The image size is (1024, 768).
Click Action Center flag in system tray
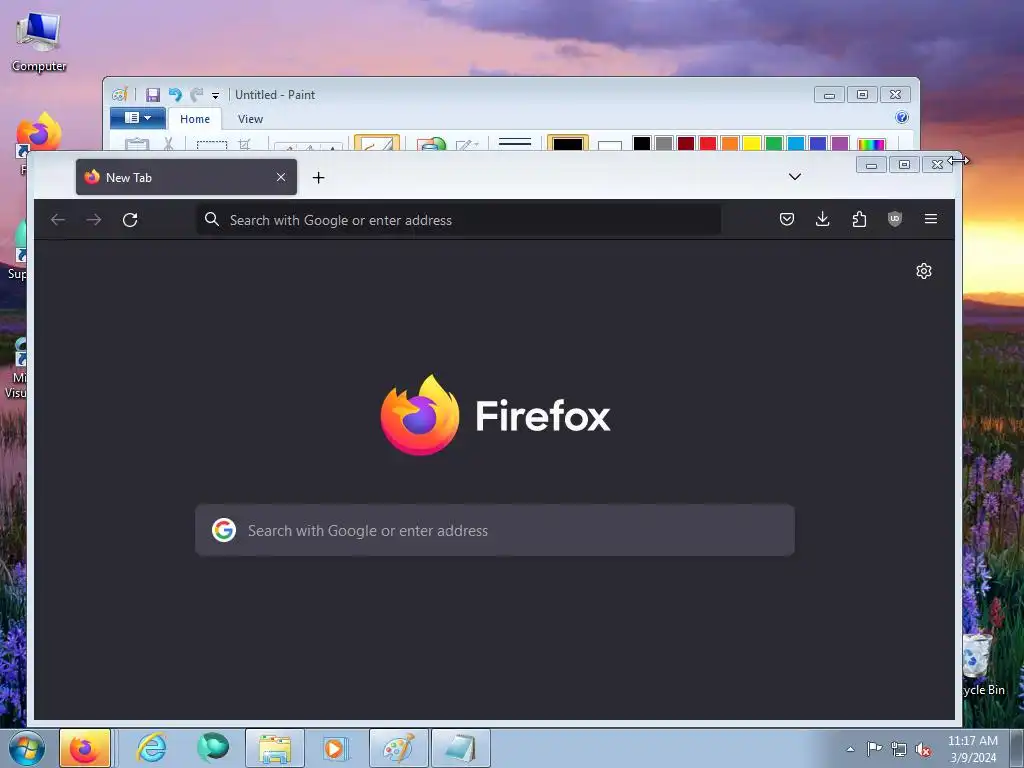[x=874, y=749]
